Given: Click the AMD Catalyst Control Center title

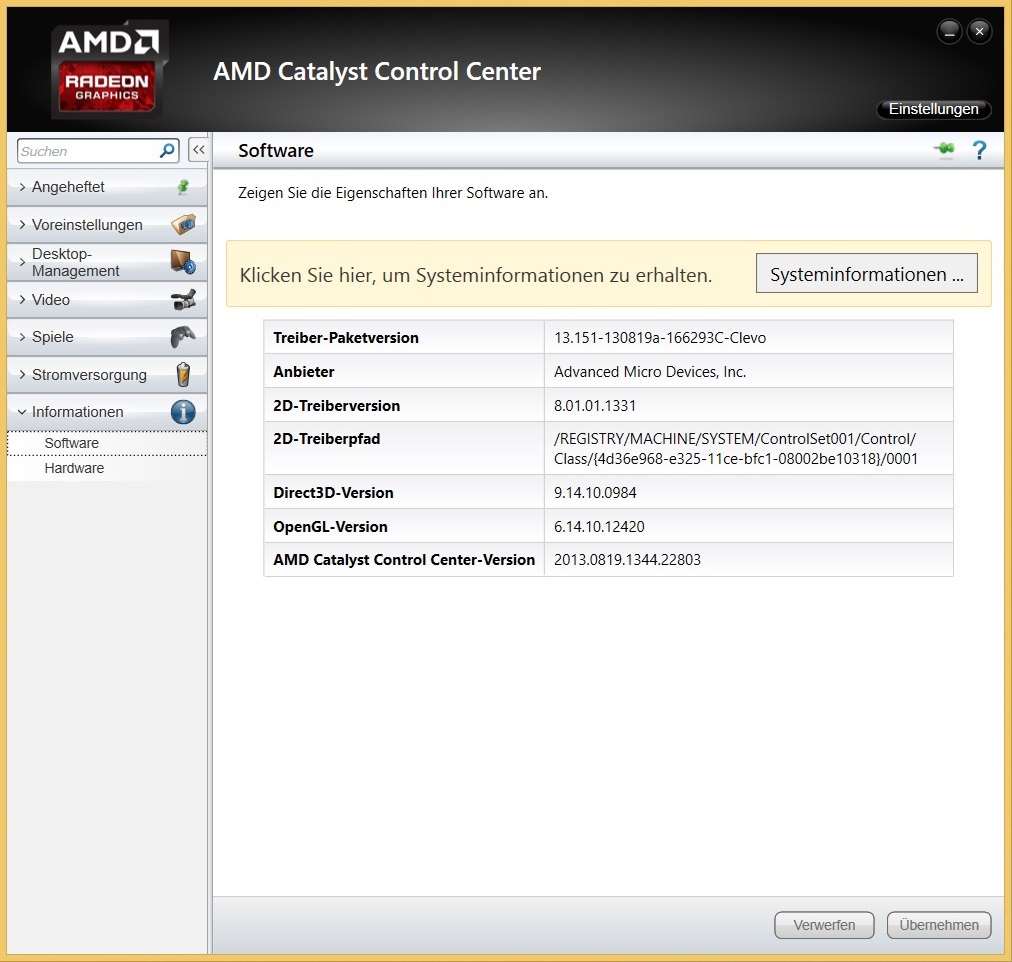Looking at the screenshot, I should [377, 72].
